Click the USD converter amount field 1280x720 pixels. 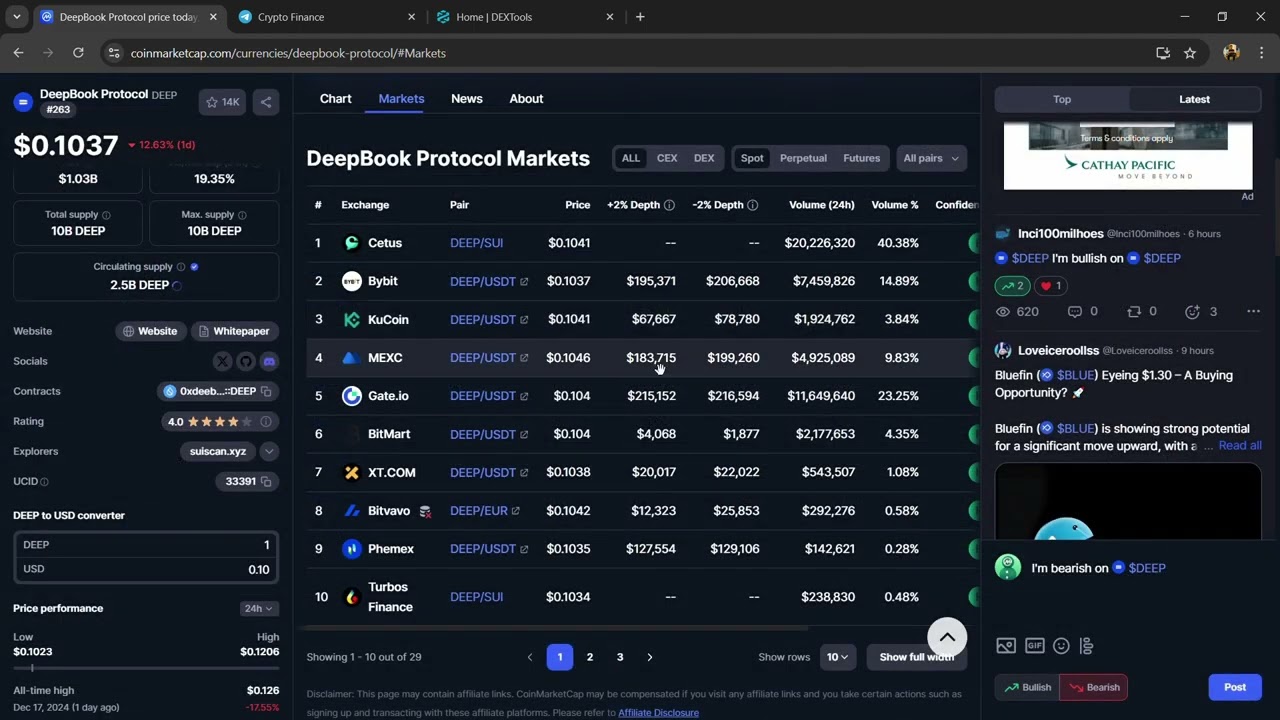coord(146,569)
